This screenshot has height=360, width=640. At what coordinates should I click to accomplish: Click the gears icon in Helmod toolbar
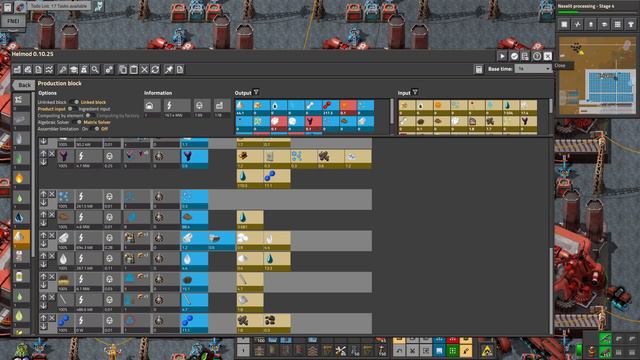(x=109, y=69)
